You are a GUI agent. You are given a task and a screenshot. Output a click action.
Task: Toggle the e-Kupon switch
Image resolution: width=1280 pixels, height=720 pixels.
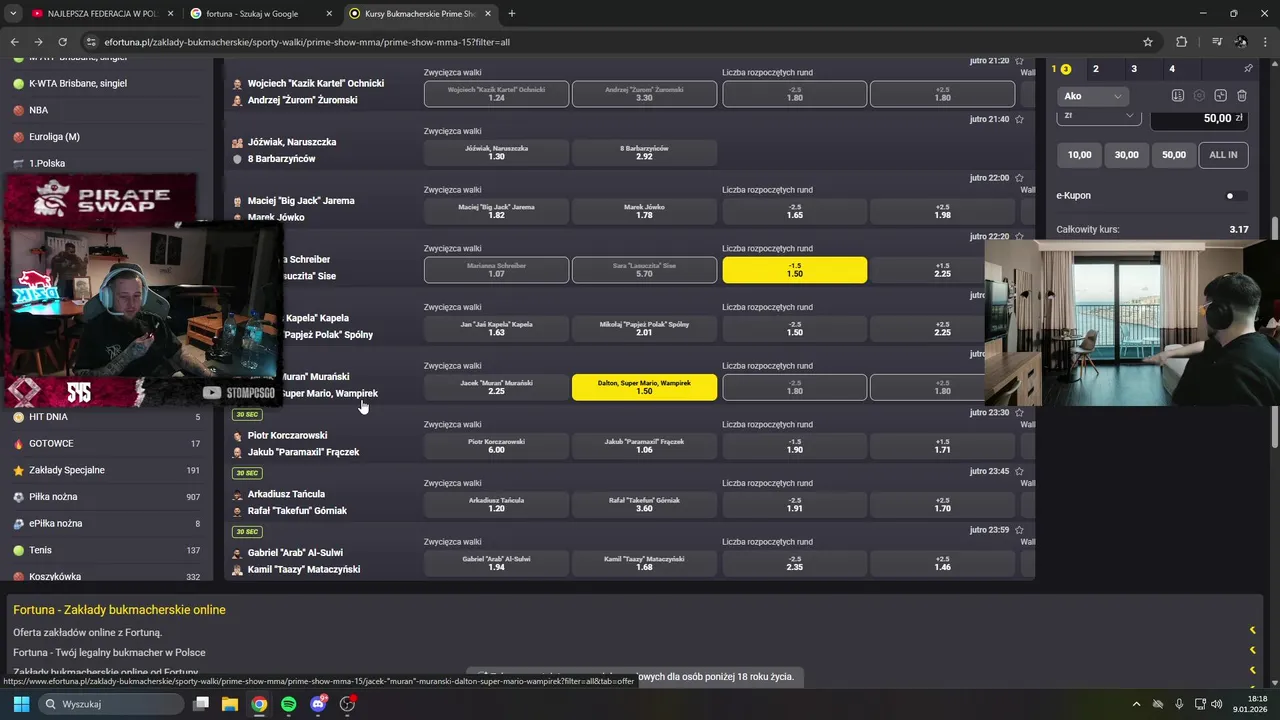click(1236, 196)
